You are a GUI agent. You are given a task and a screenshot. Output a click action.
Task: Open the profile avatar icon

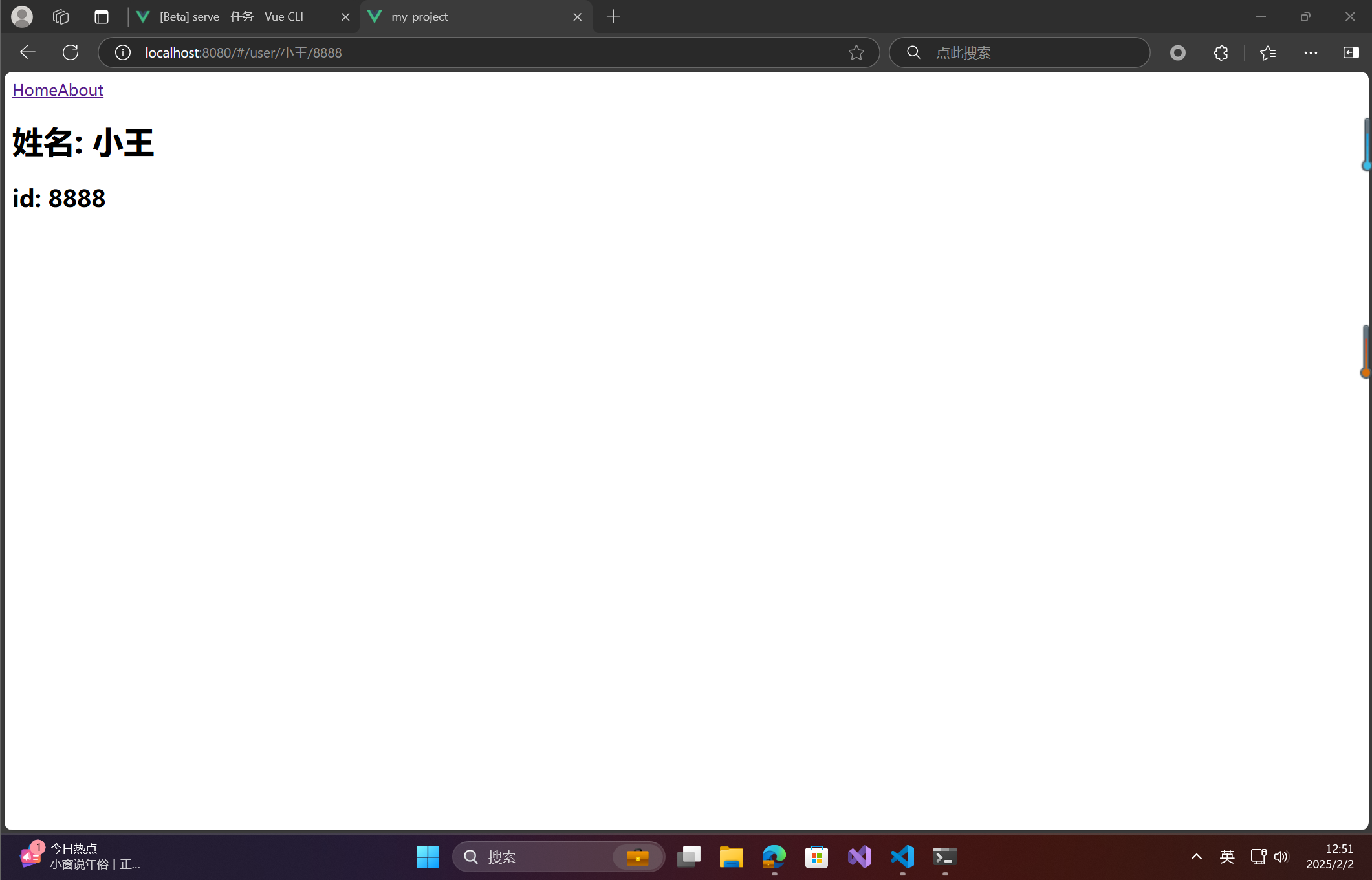coord(22,17)
